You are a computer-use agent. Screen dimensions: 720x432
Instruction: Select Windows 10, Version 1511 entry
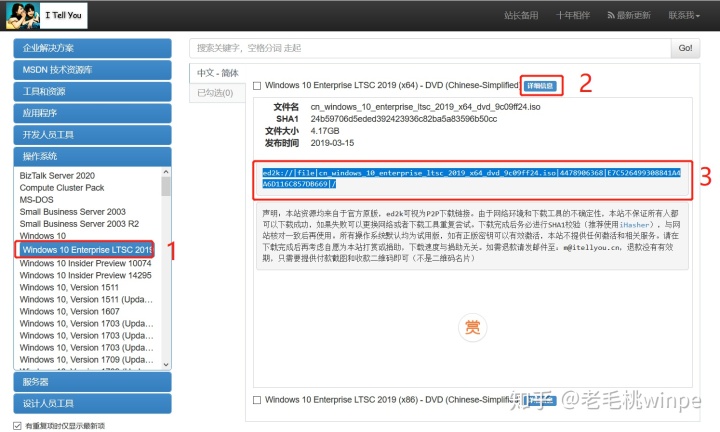(x=69, y=287)
